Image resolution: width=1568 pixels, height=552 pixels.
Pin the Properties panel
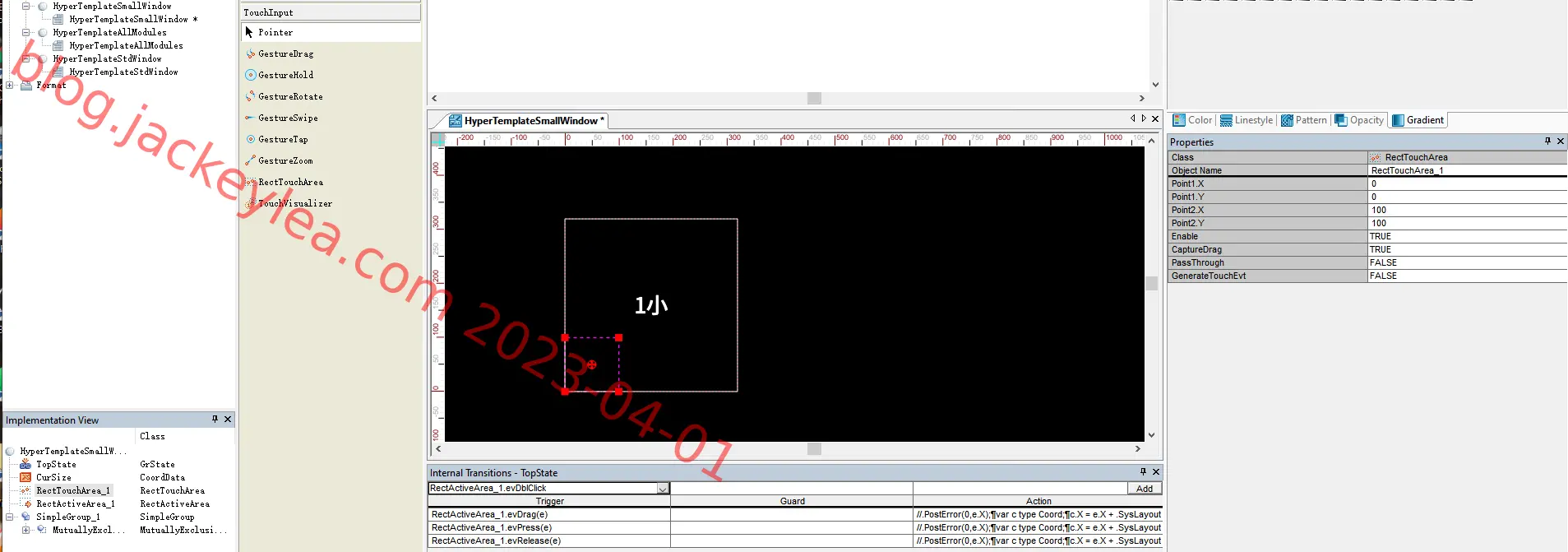click(x=1547, y=141)
